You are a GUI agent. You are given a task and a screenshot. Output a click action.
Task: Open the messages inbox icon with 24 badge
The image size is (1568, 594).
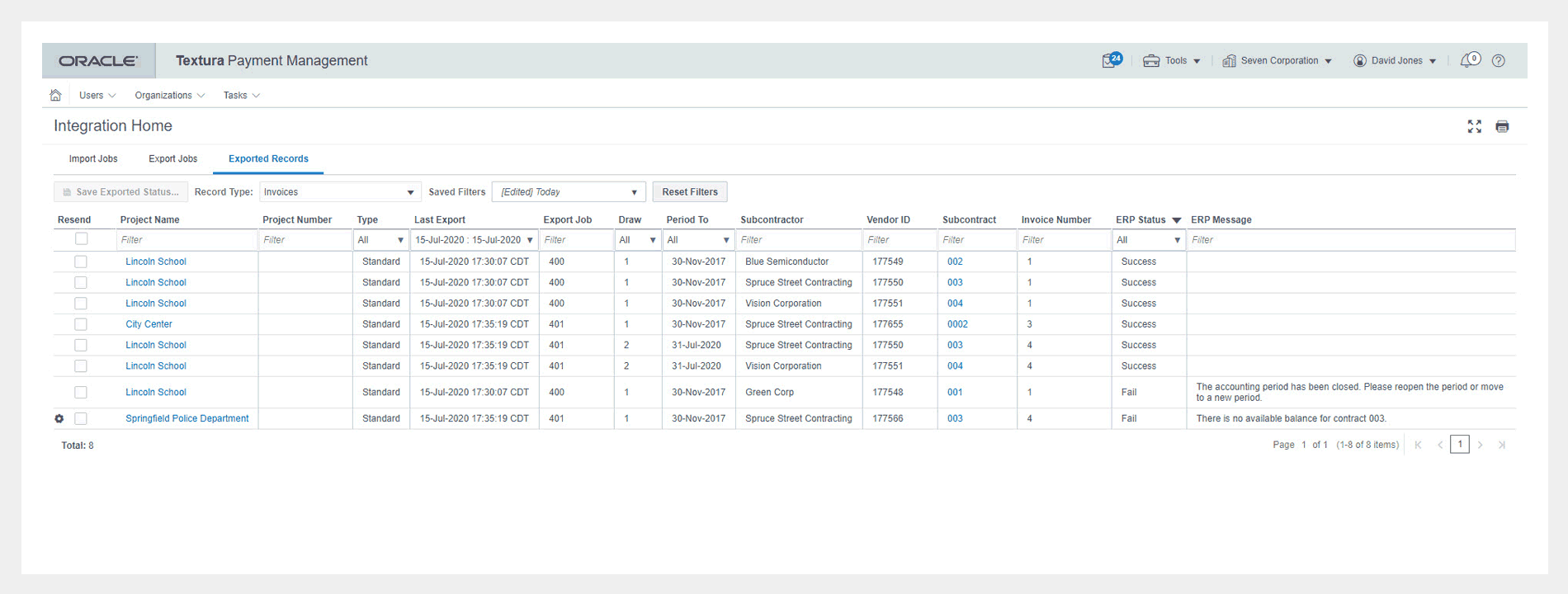point(1112,60)
